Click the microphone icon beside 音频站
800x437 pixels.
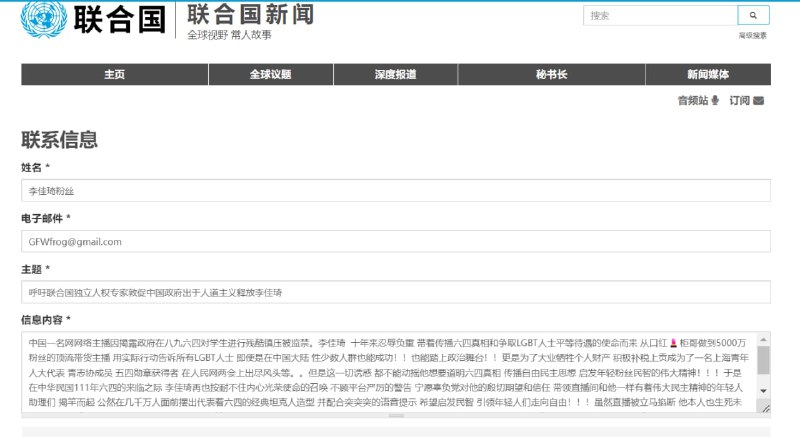pyautogui.click(x=715, y=100)
